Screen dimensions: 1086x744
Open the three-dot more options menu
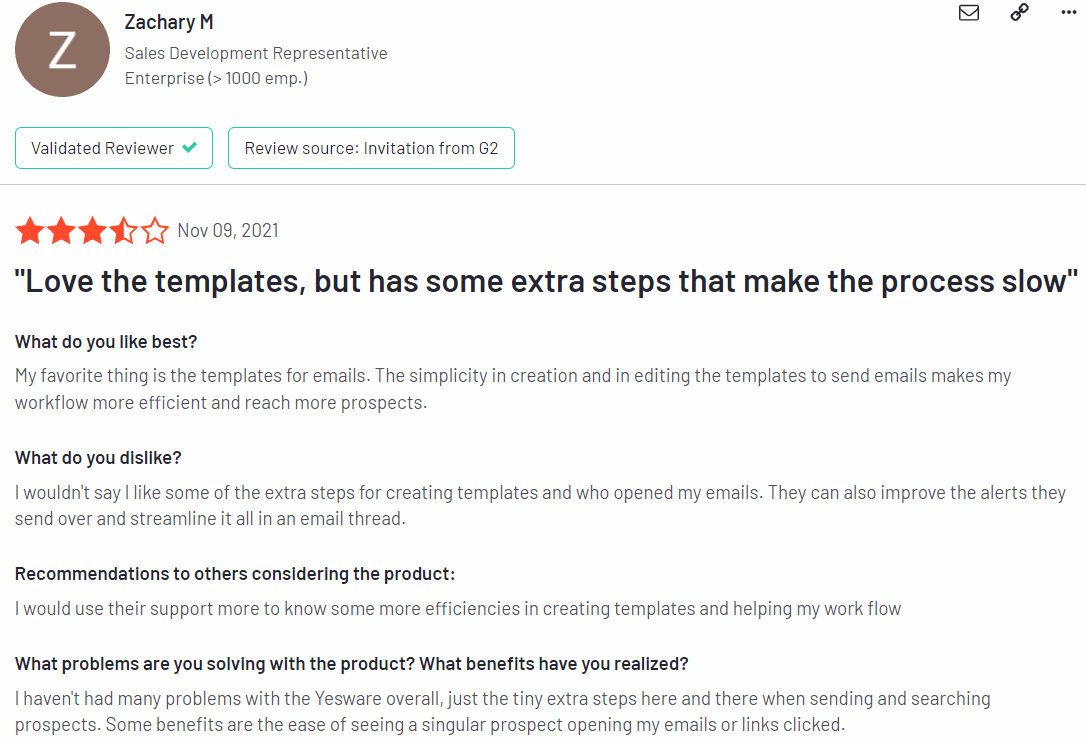[x=1069, y=12]
